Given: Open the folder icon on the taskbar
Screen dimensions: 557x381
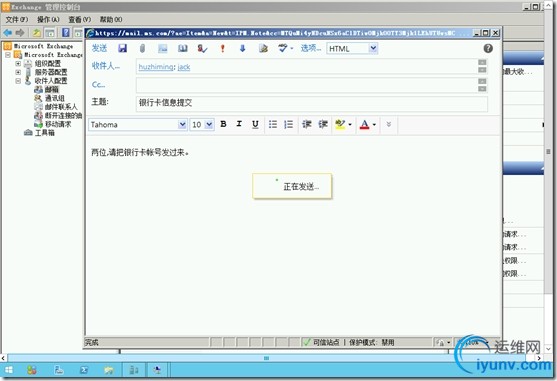Looking at the screenshot, I should [x=109, y=371].
